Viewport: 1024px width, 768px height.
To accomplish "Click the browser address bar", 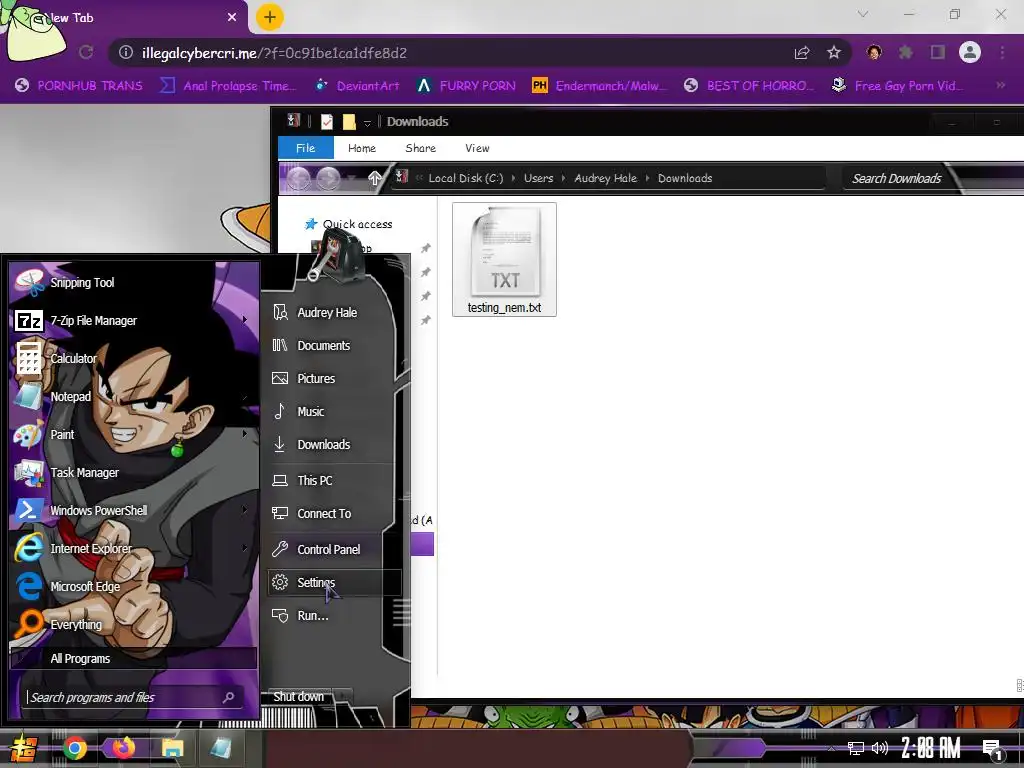I will [457, 53].
